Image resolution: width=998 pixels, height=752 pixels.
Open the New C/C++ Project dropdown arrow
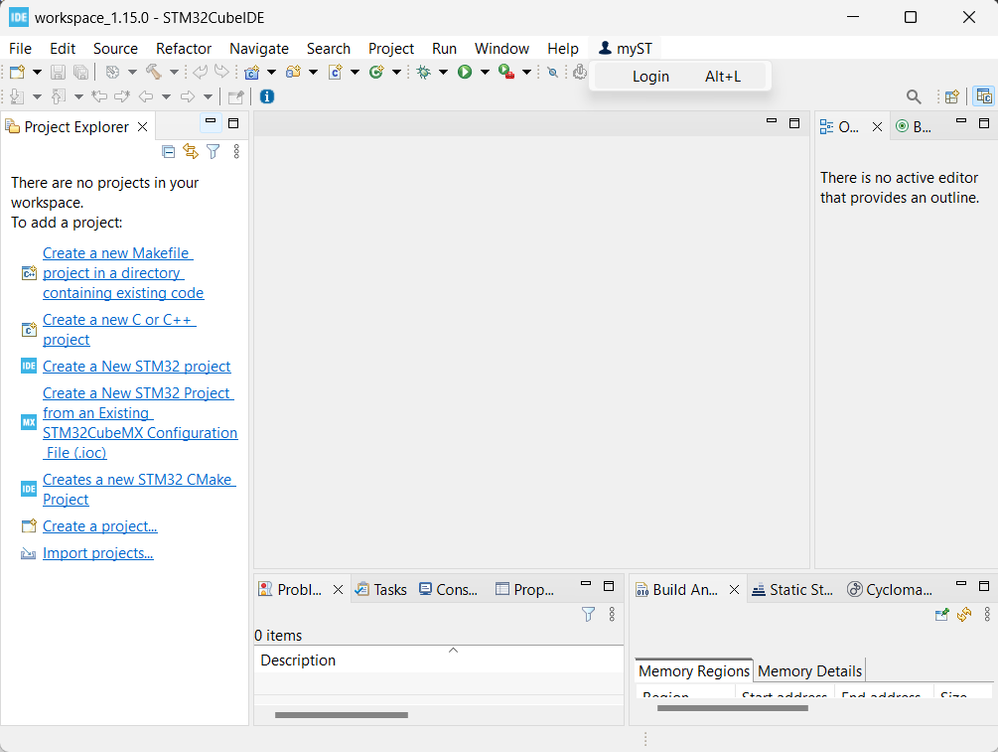click(271, 72)
